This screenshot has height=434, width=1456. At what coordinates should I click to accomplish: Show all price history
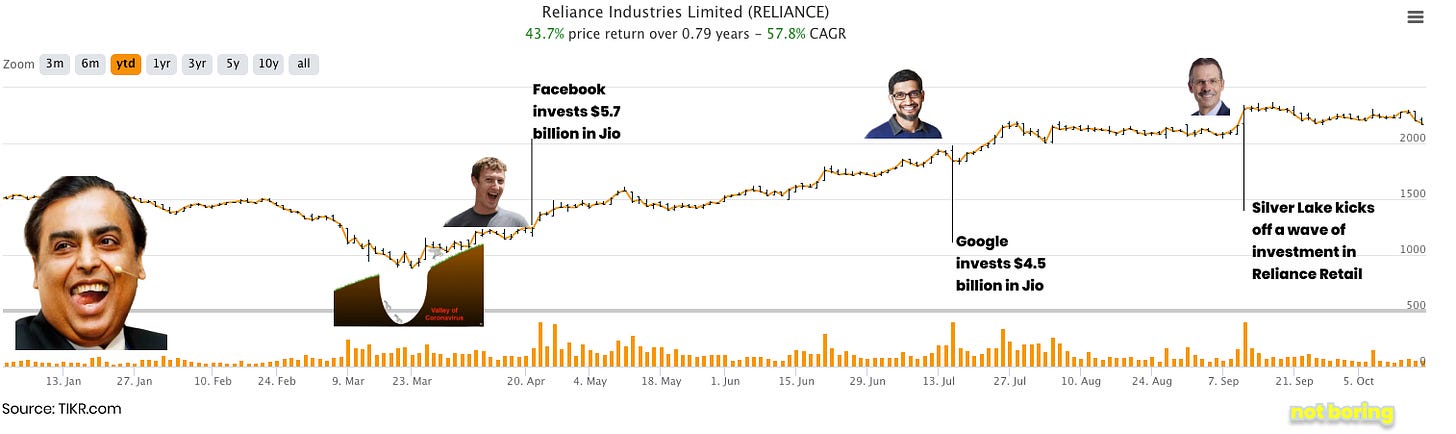pos(303,64)
